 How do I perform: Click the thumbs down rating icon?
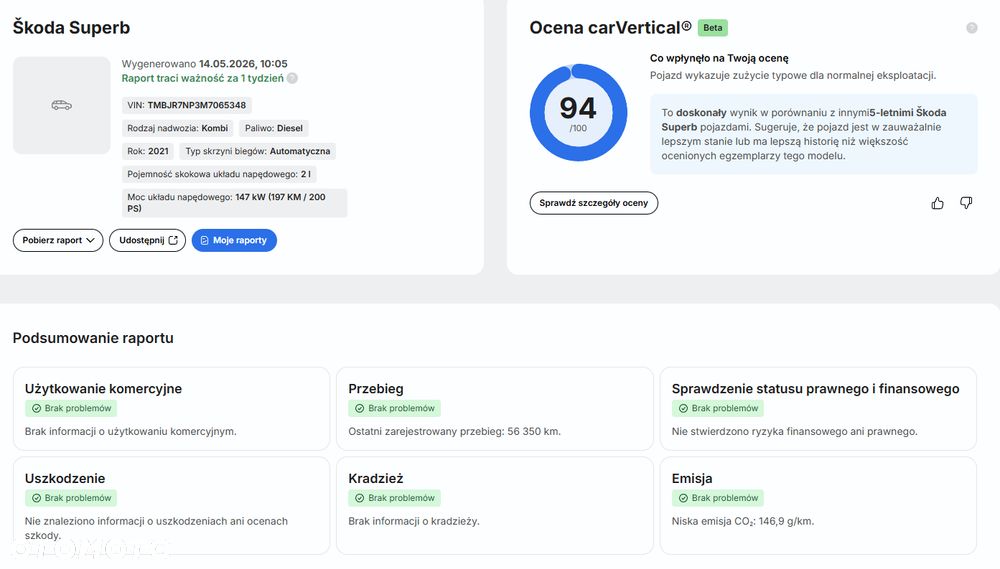point(966,203)
